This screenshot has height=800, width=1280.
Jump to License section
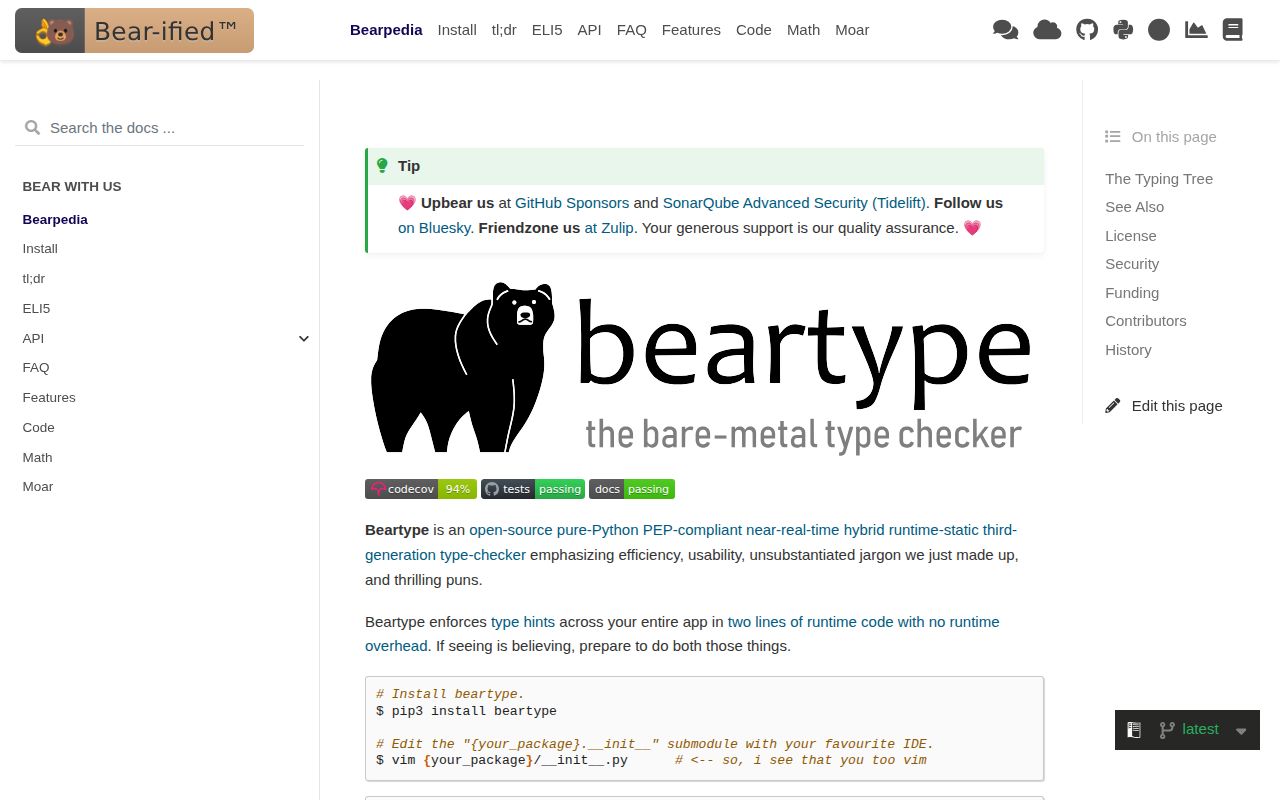click(1131, 236)
